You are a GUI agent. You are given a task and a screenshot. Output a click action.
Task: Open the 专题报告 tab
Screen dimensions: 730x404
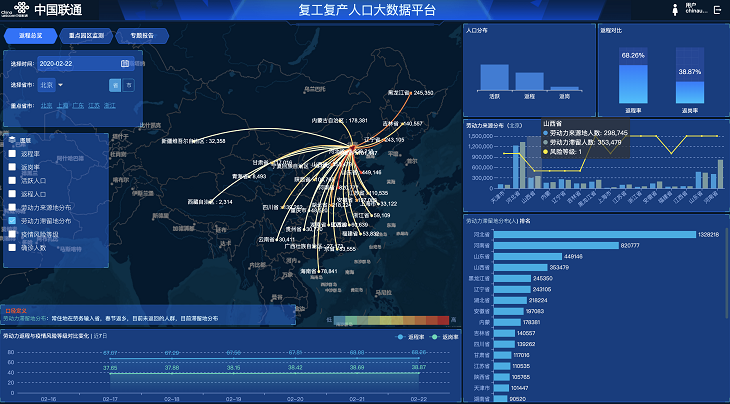pos(142,36)
